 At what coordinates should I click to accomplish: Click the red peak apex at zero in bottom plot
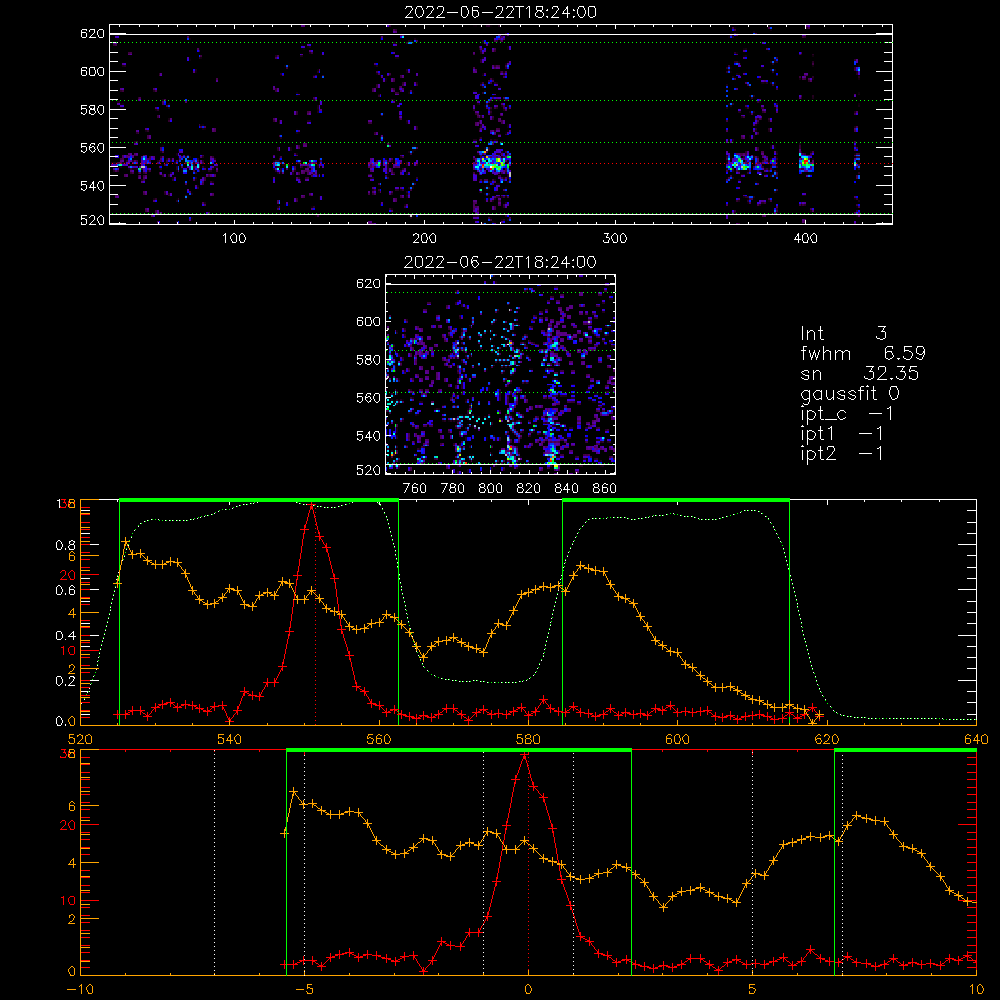pyautogui.click(x=524, y=755)
